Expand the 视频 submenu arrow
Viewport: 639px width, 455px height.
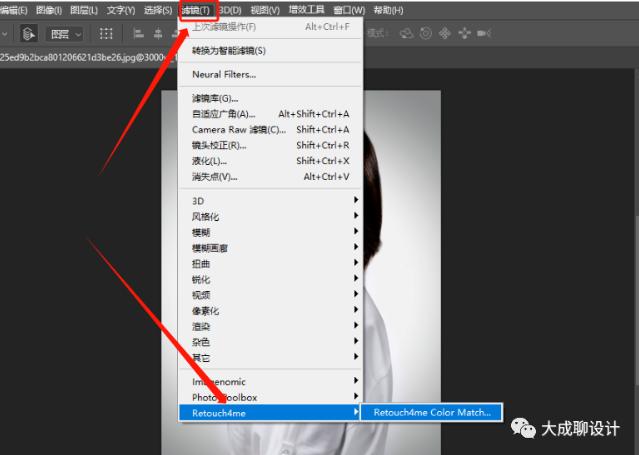tap(356, 294)
